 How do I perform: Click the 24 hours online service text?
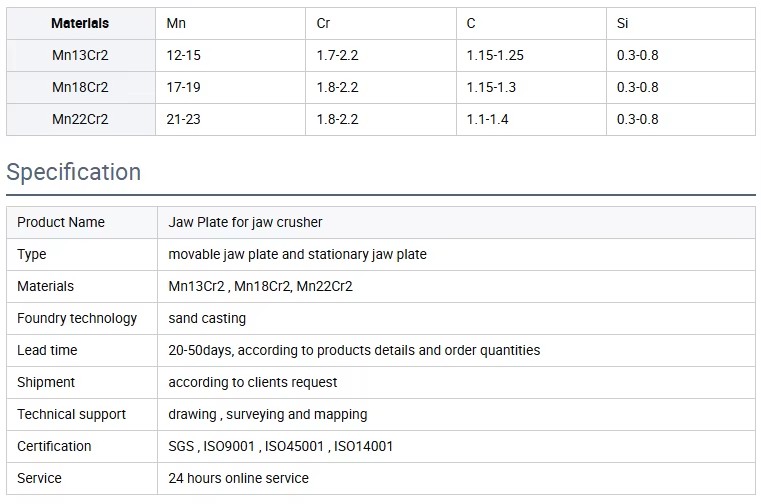click(x=238, y=479)
